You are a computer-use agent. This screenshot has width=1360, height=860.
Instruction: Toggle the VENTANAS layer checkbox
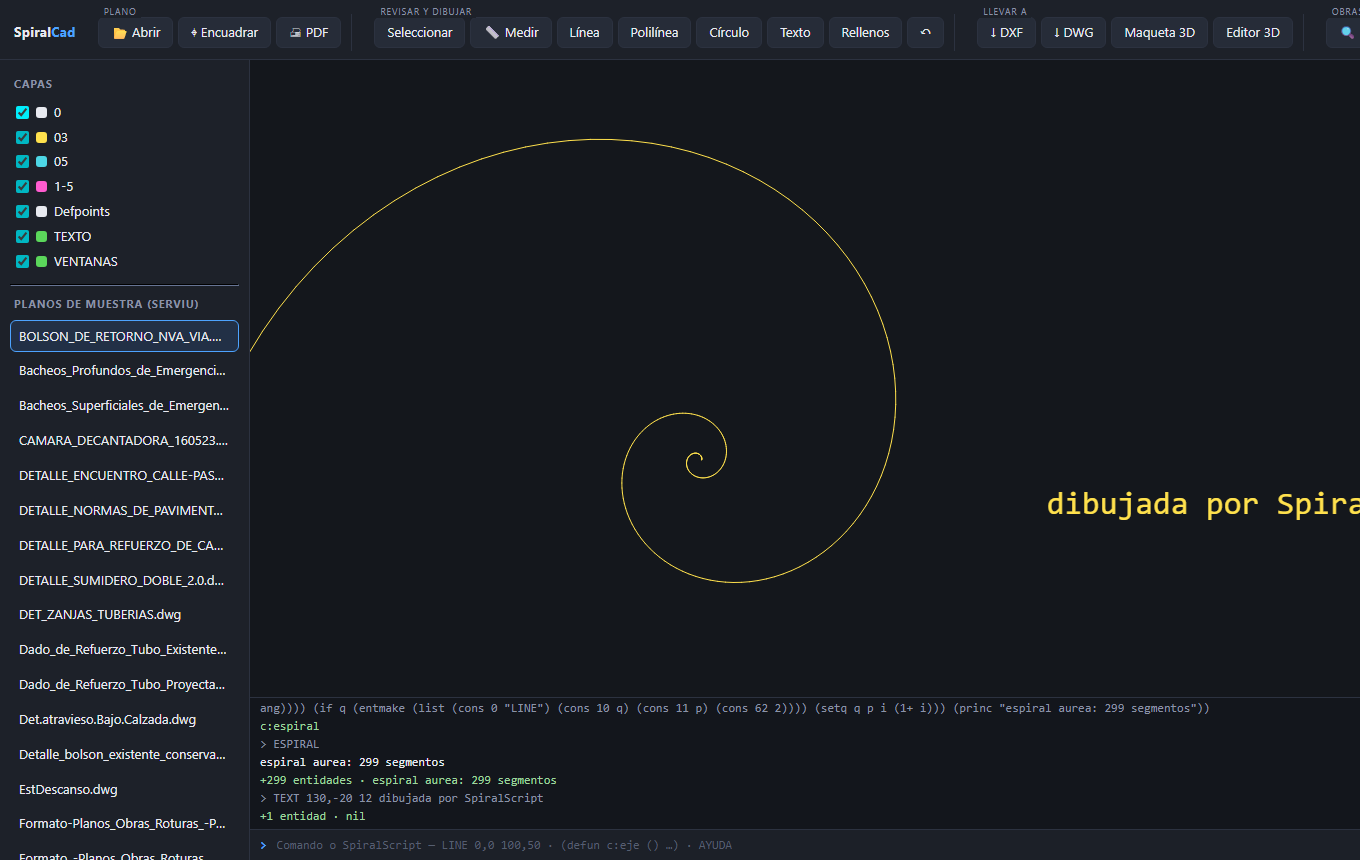click(x=22, y=262)
